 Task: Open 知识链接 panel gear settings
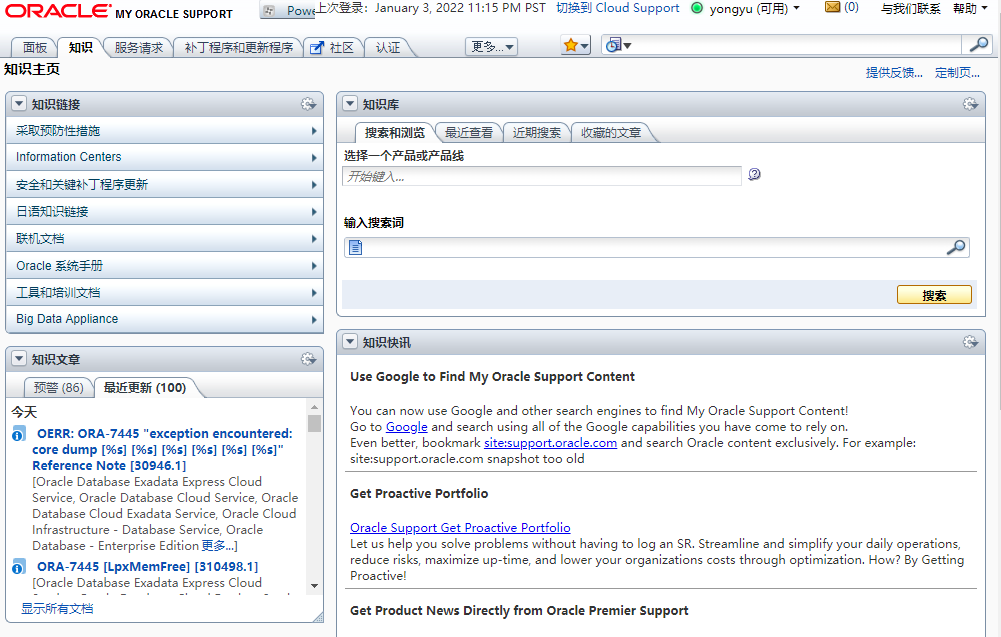[308, 104]
